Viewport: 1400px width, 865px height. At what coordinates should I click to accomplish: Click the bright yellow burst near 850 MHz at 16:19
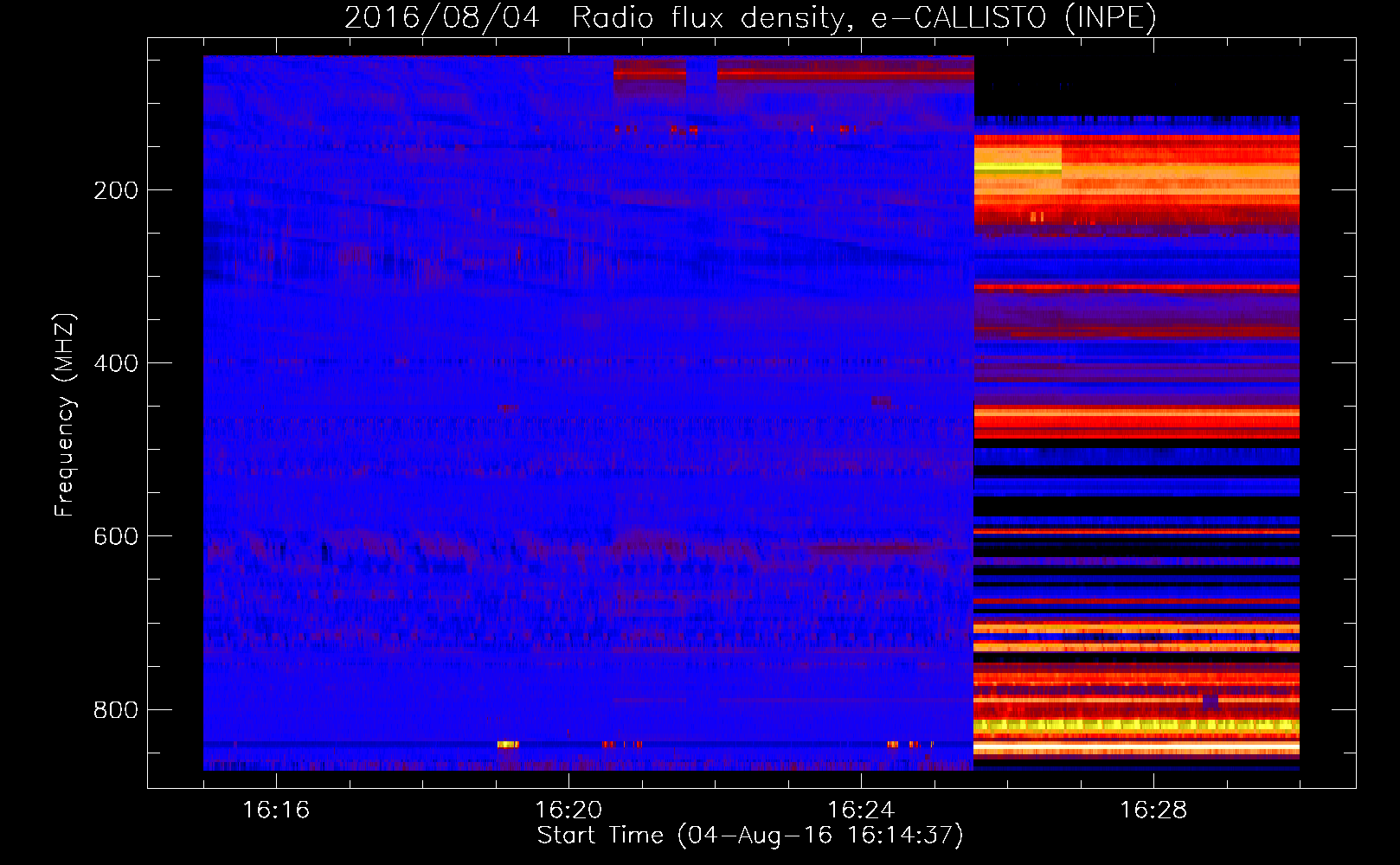[508, 744]
